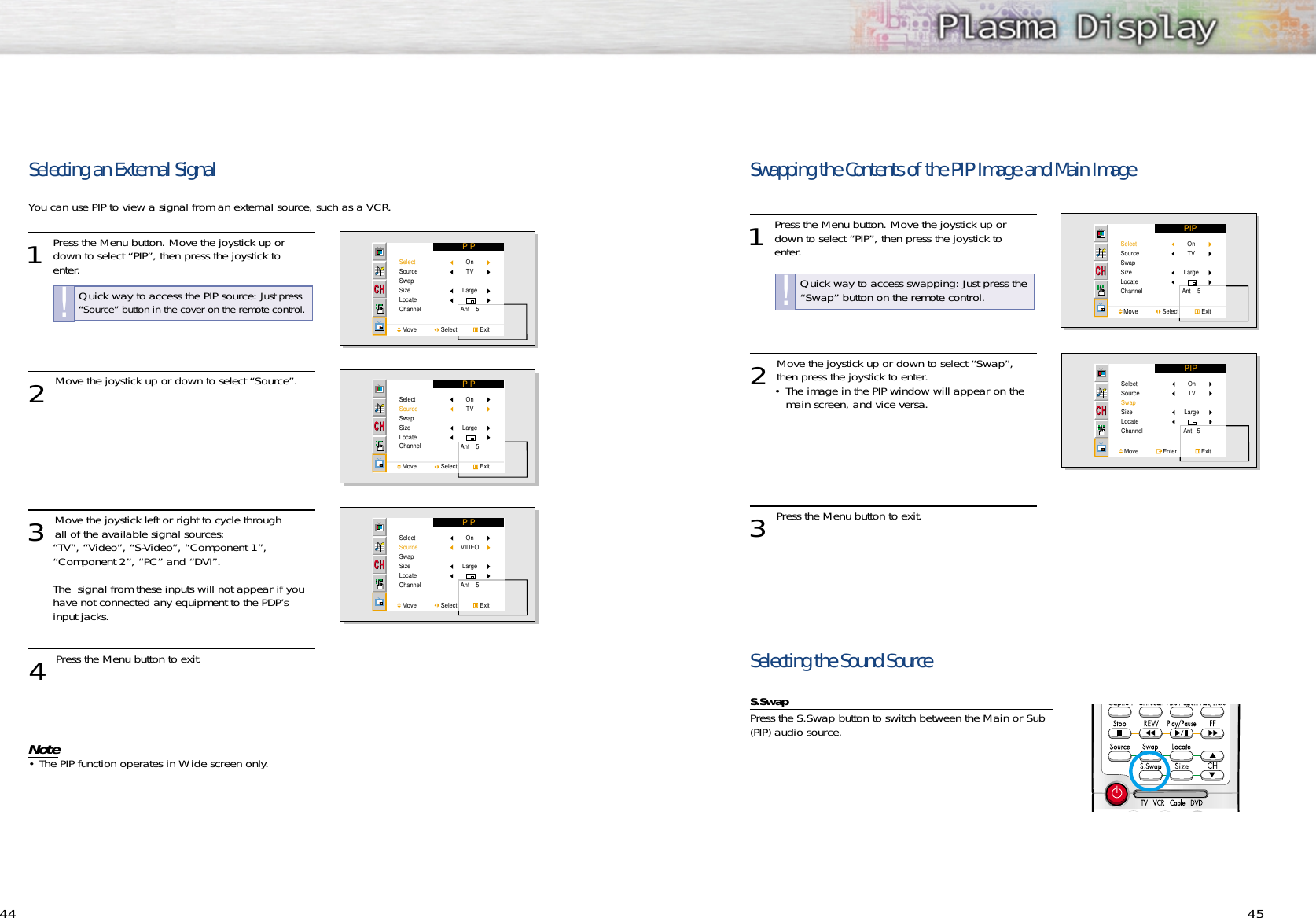Click the circled S.Swap button on the remote
Viewport: 1316px width, 918px height.
[1150, 775]
